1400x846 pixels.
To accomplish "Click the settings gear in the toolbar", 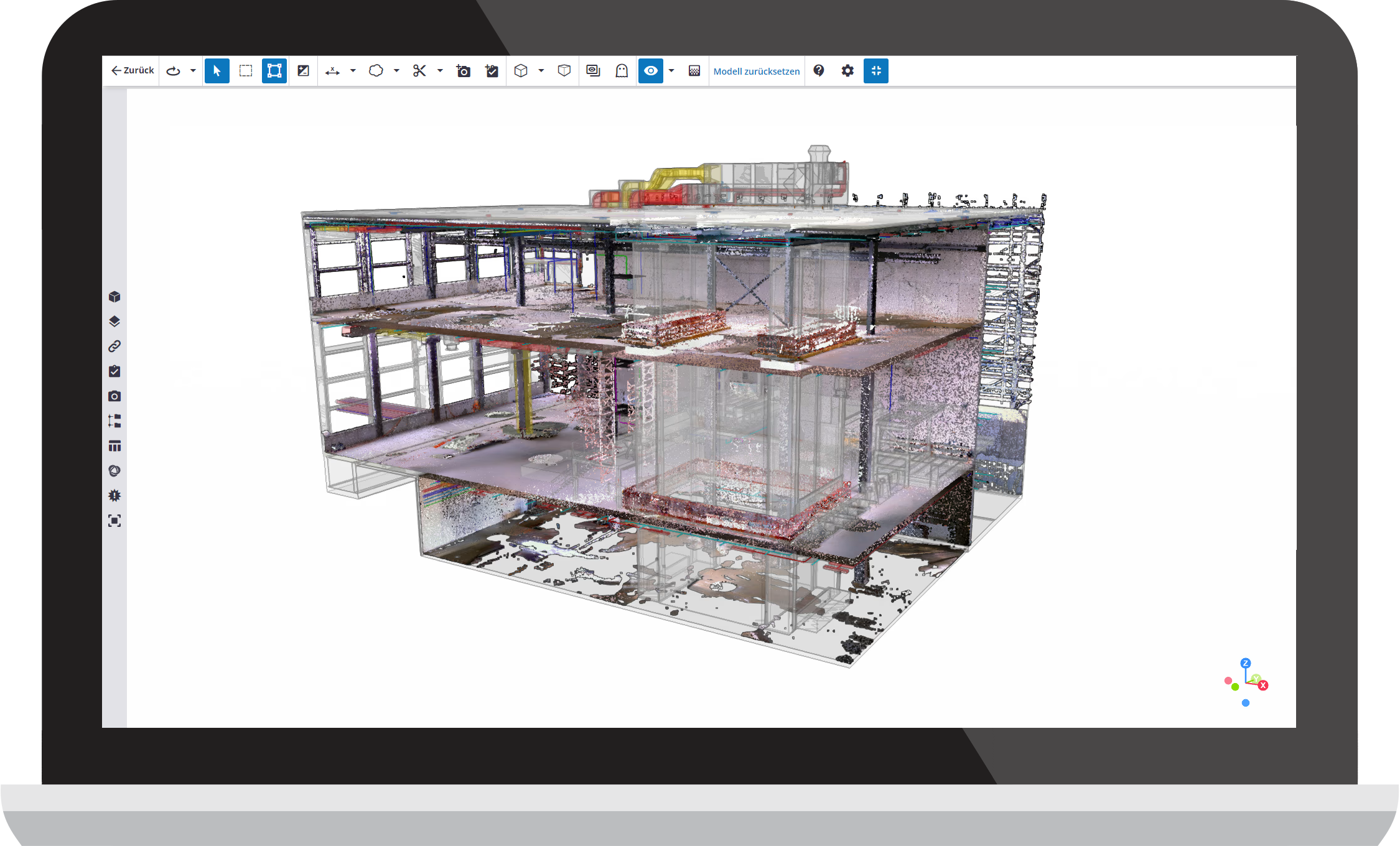I will tap(847, 71).
